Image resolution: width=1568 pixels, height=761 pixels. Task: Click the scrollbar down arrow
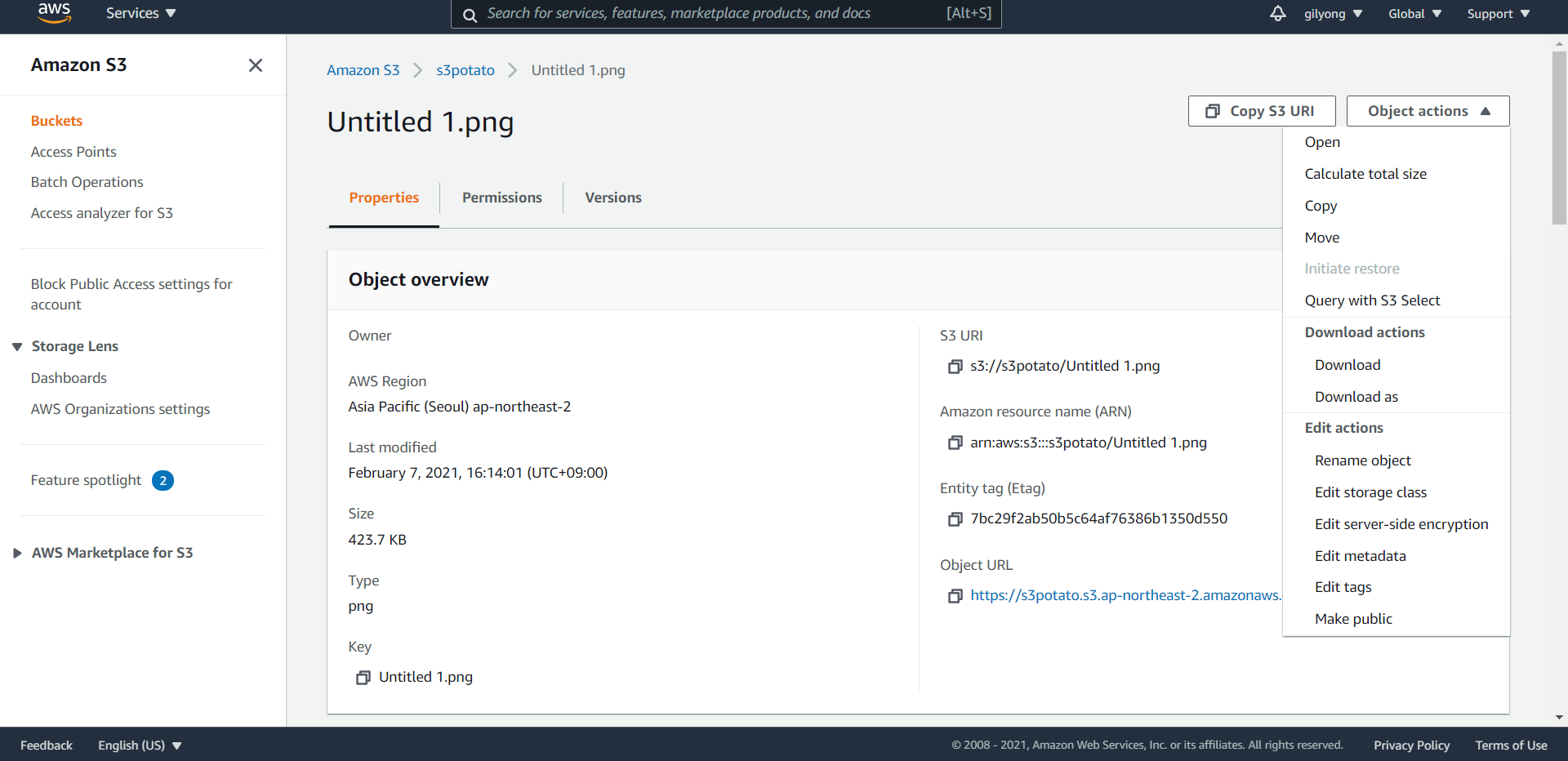[1559, 718]
